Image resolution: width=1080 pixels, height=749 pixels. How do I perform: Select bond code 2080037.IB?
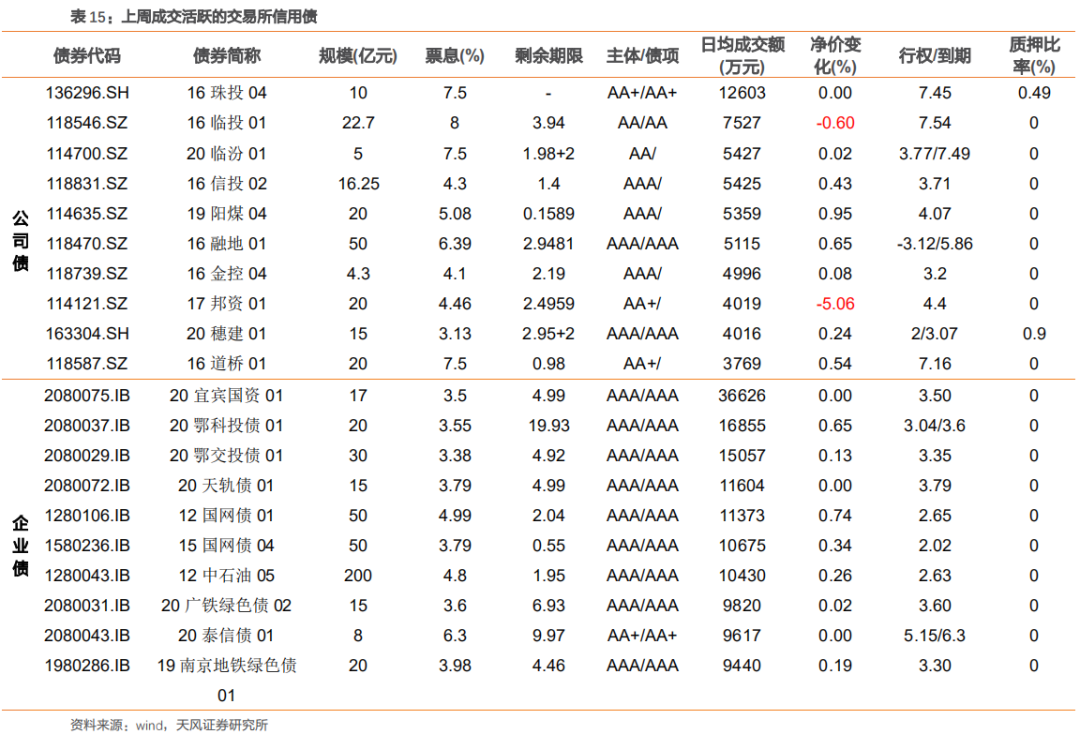pos(87,426)
